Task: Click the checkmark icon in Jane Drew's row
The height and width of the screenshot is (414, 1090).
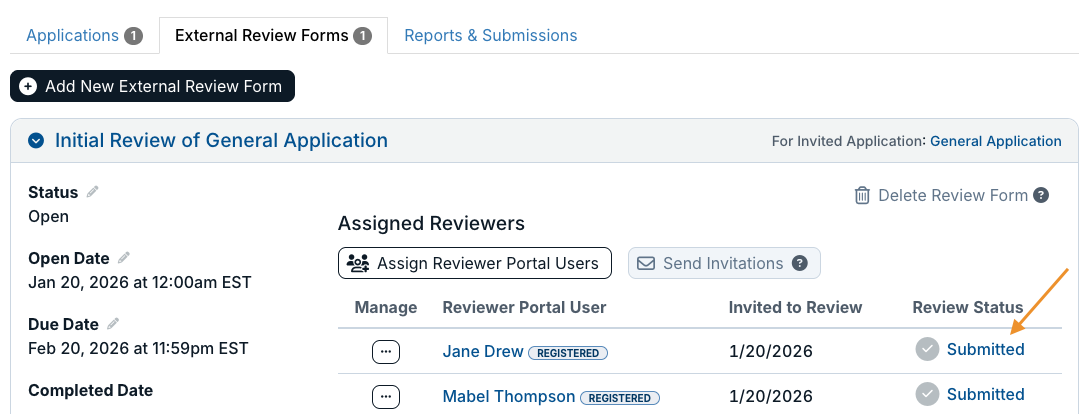Action: point(927,349)
